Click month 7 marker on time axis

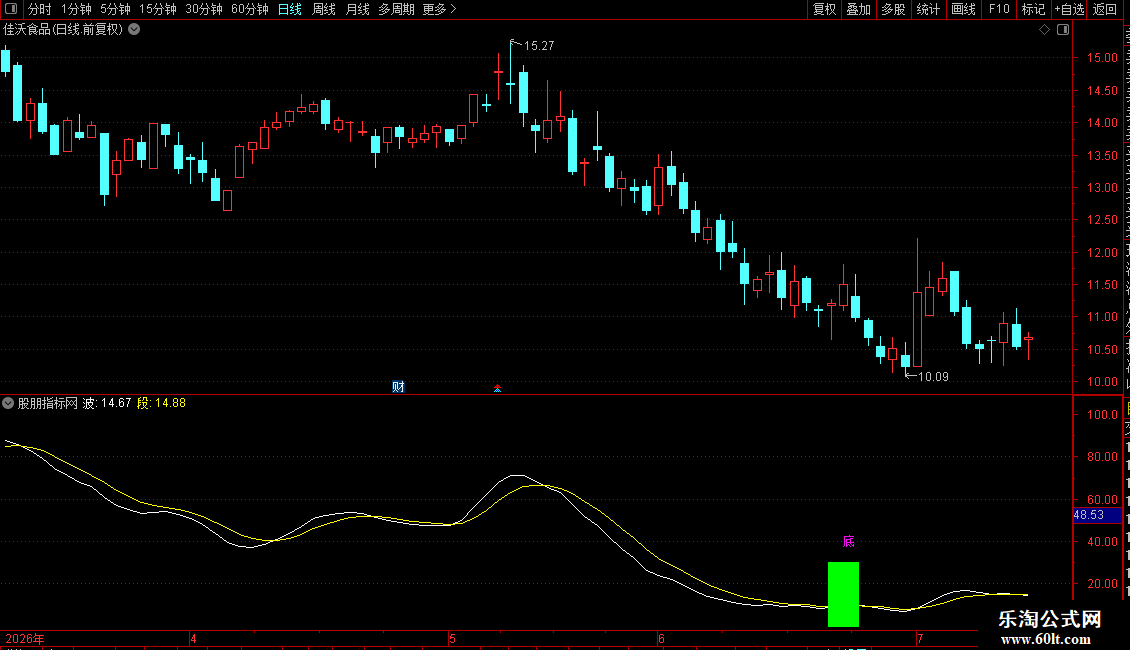coord(920,638)
